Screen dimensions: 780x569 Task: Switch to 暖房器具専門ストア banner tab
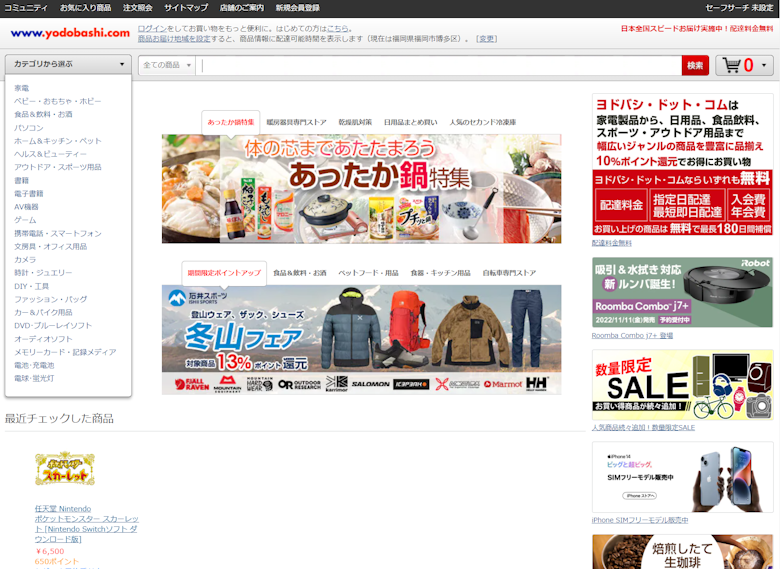click(x=296, y=122)
